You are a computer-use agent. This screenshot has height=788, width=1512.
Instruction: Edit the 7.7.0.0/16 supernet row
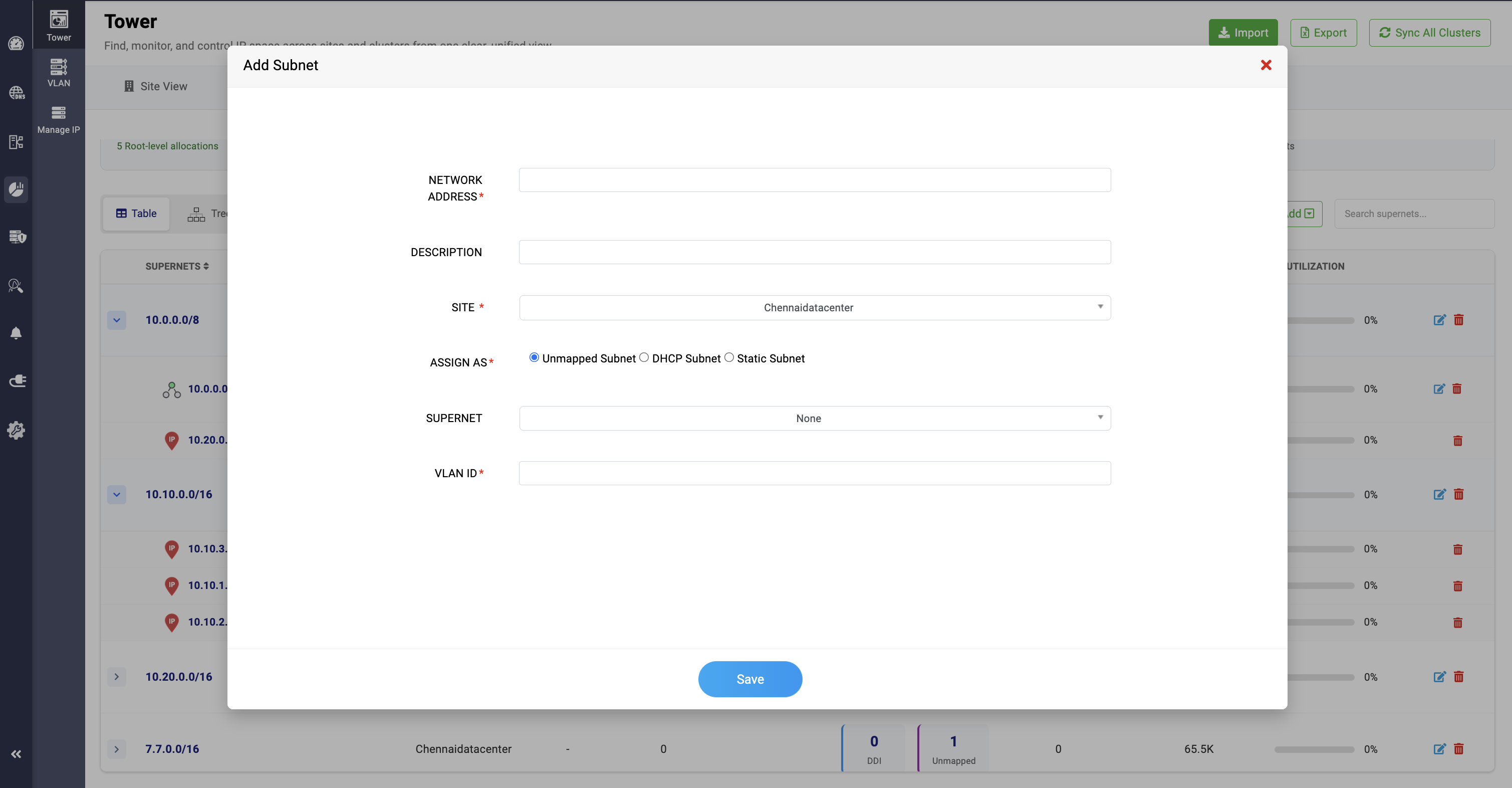1439,749
